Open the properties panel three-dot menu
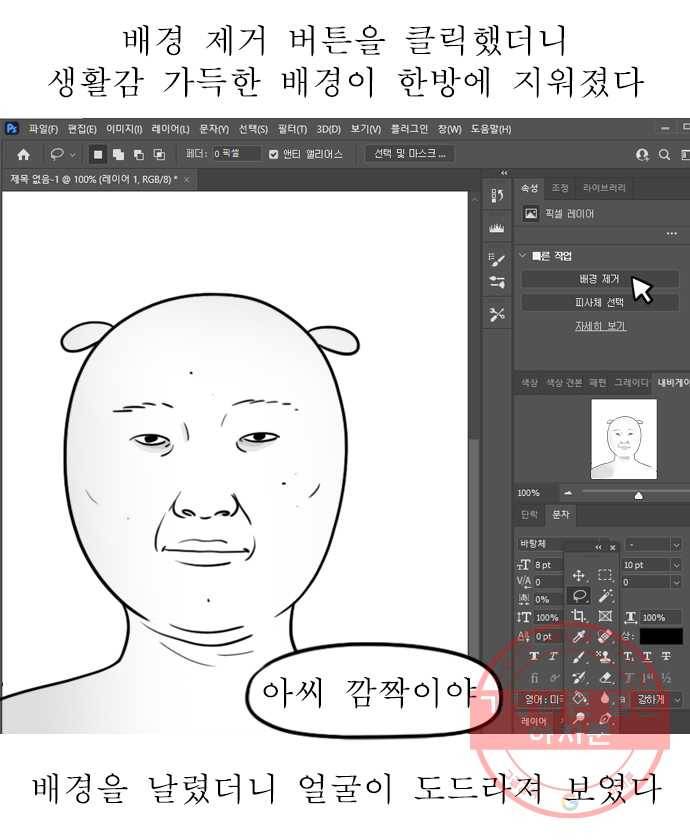The width and height of the screenshot is (690, 840). pos(671,234)
